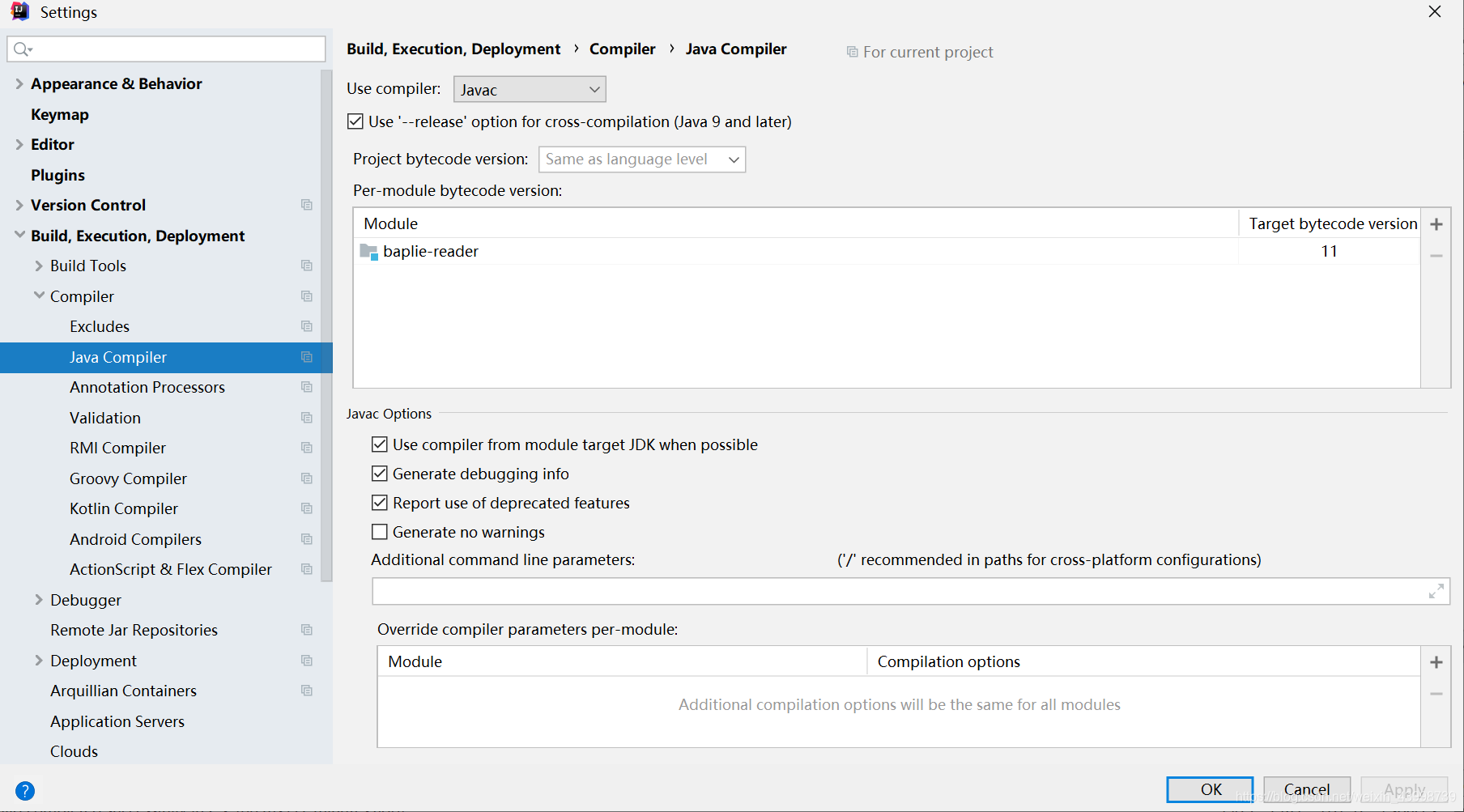Open the Project bytecode version dropdown
Viewport: 1464px width, 812px height.
tap(641, 159)
